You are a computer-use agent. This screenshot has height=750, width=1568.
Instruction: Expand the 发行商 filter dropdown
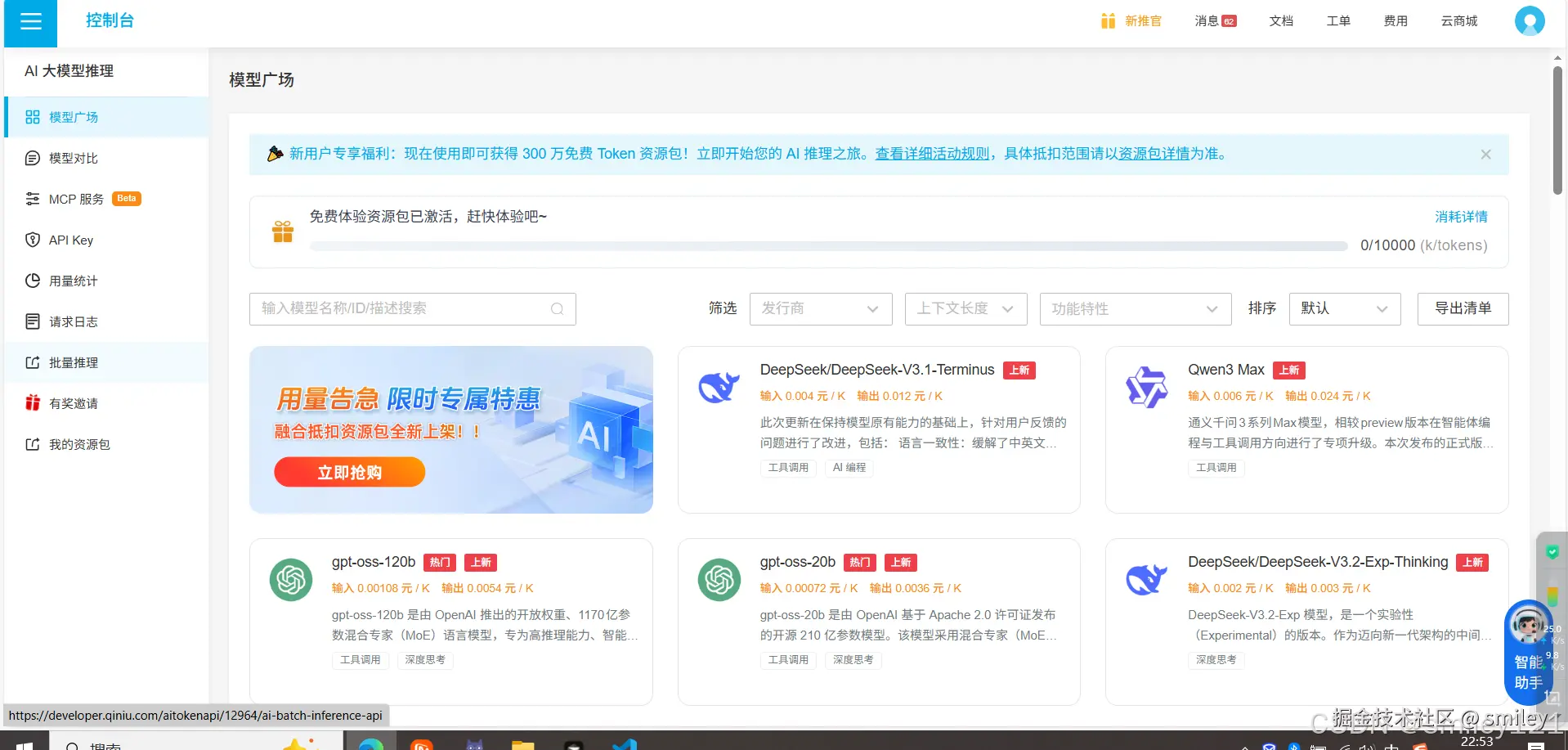coord(821,309)
